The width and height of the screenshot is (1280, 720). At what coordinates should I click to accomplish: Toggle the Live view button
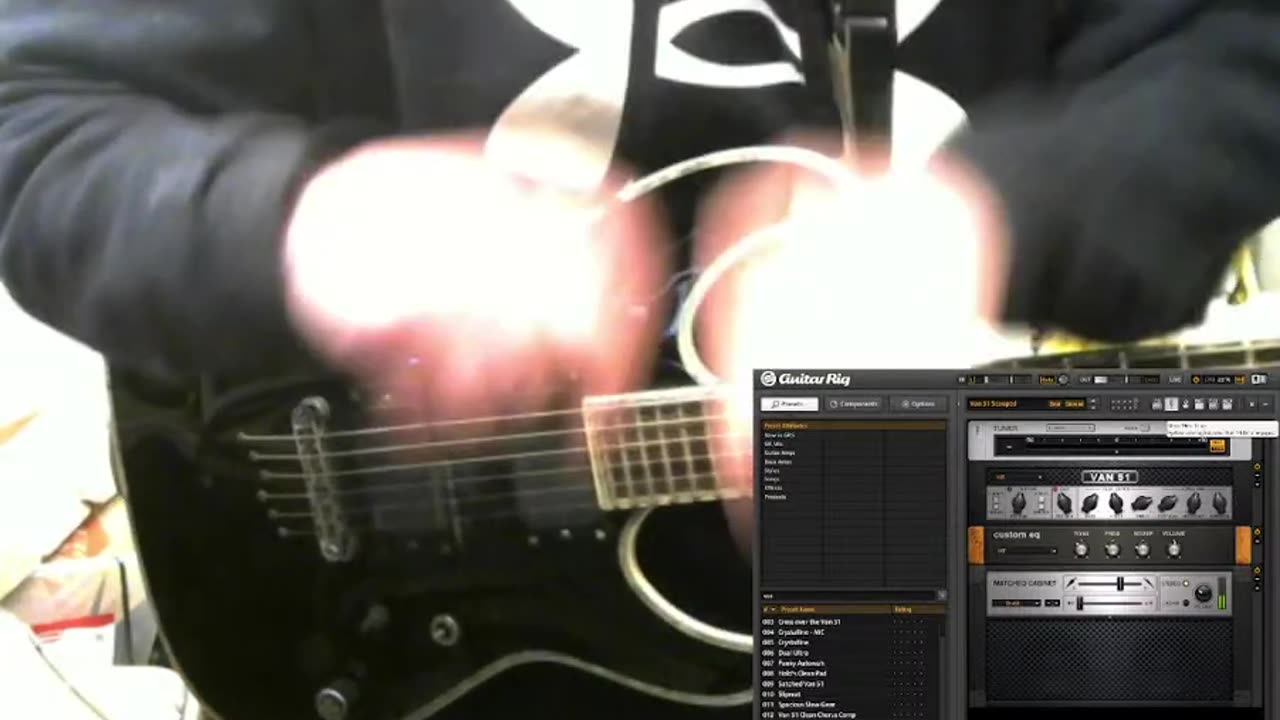[1174, 380]
